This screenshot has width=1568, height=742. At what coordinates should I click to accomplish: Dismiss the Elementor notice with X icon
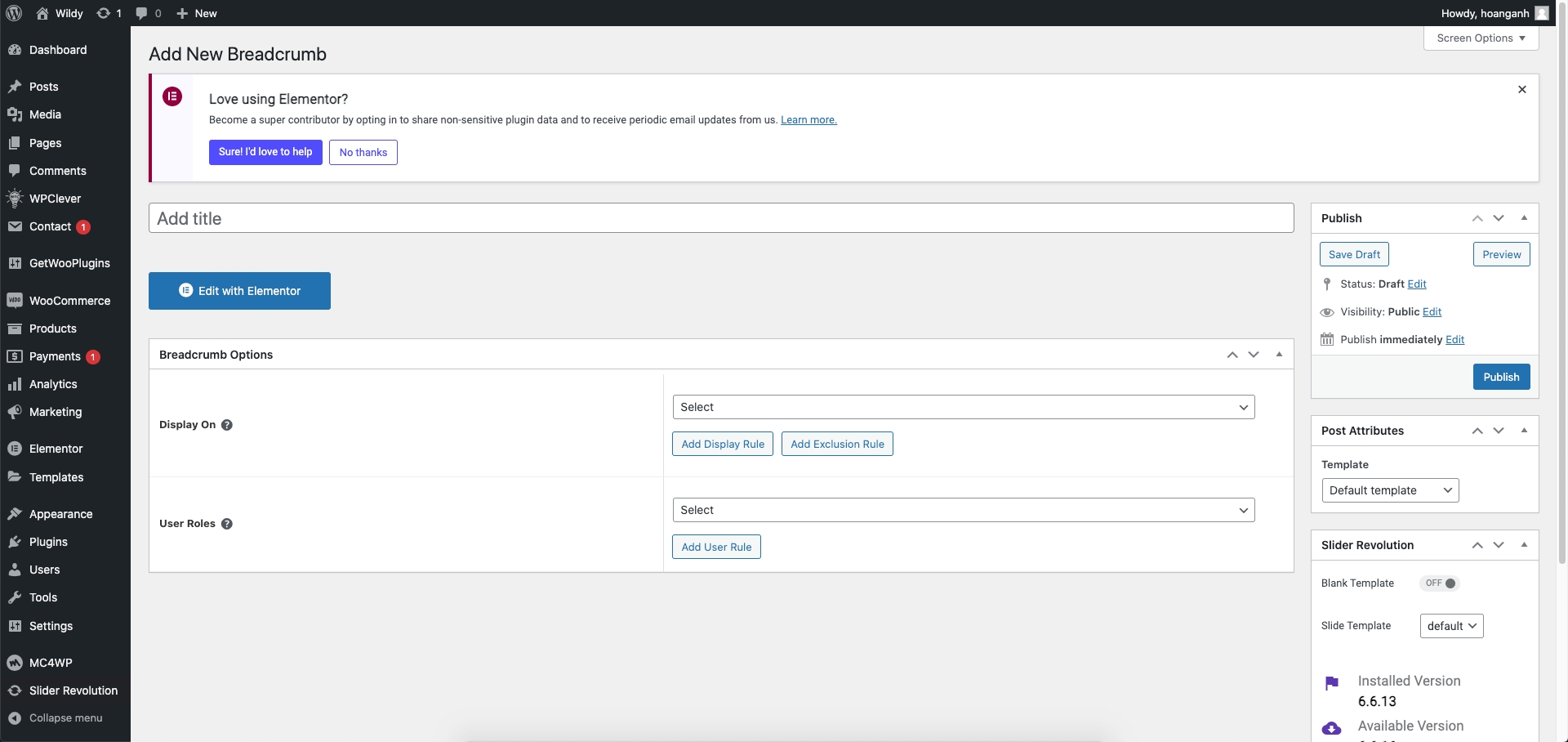(x=1522, y=90)
